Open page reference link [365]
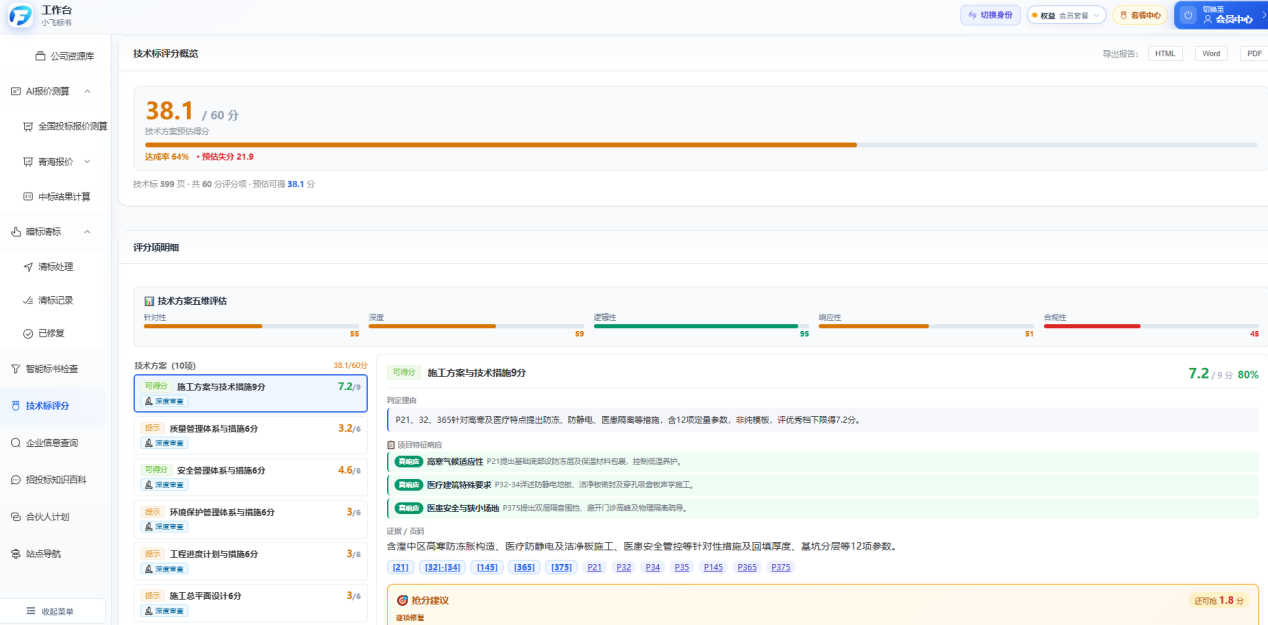Image resolution: width=1268 pixels, height=625 pixels. click(x=523, y=568)
